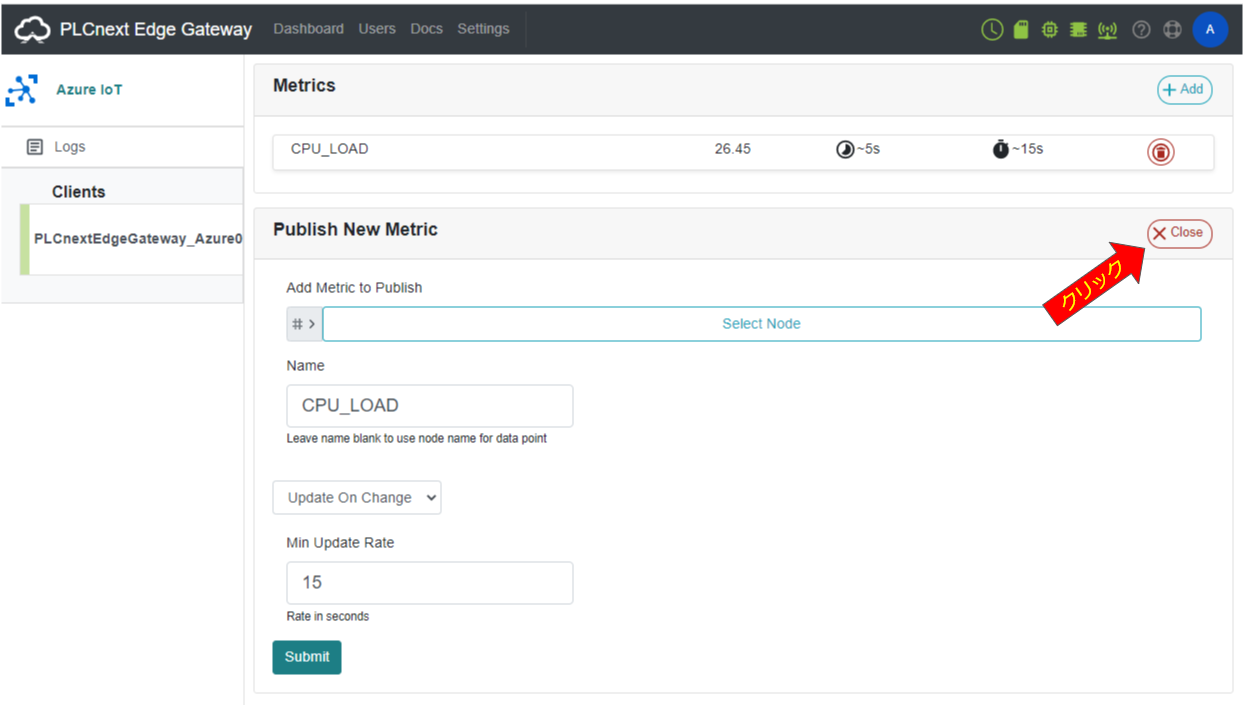Click the support lifebuoy icon next to help
Image resolution: width=1244 pixels, height=705 pixels.
pyautogui.click(x=1172, y=29)
